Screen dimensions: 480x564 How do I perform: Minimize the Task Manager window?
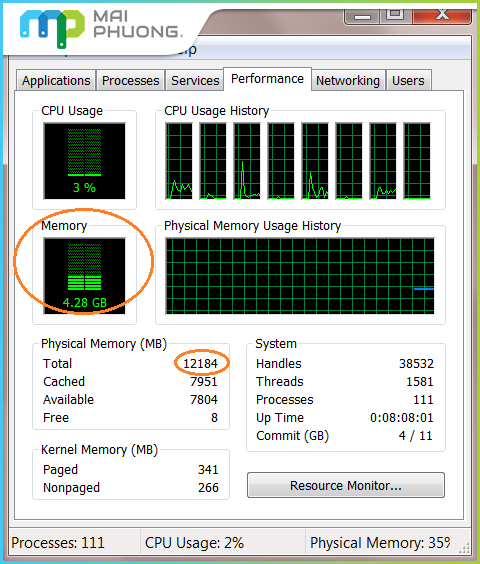pyautogui.click(x=362, y=16)
